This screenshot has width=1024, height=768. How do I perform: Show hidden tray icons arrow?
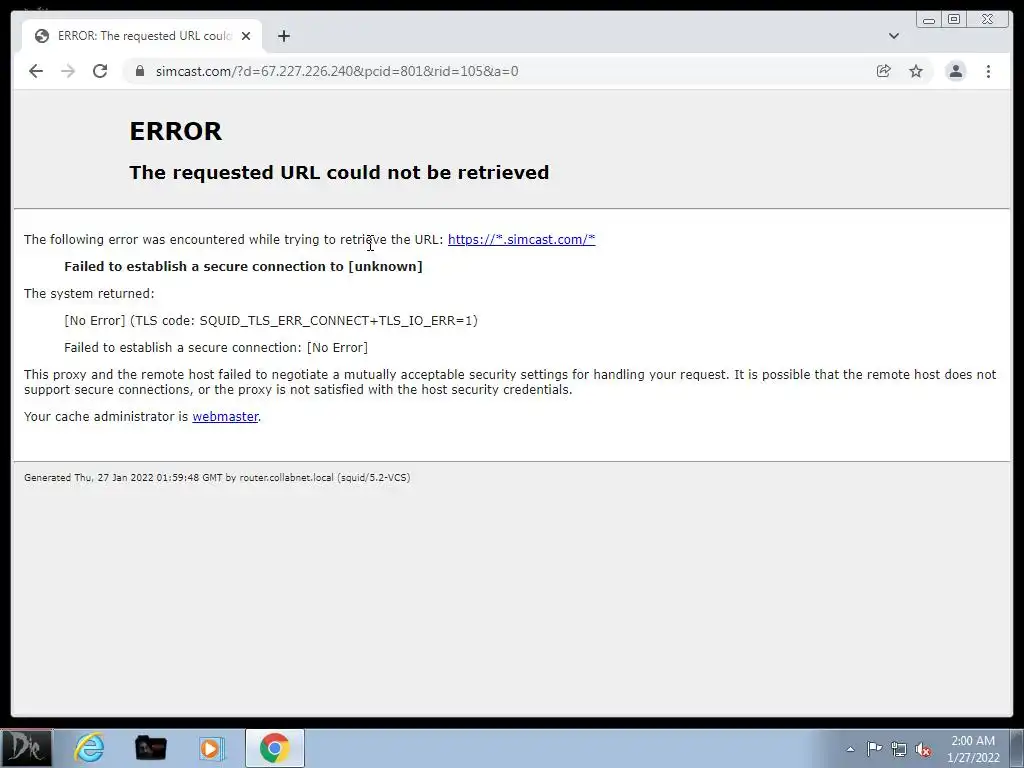850,749
